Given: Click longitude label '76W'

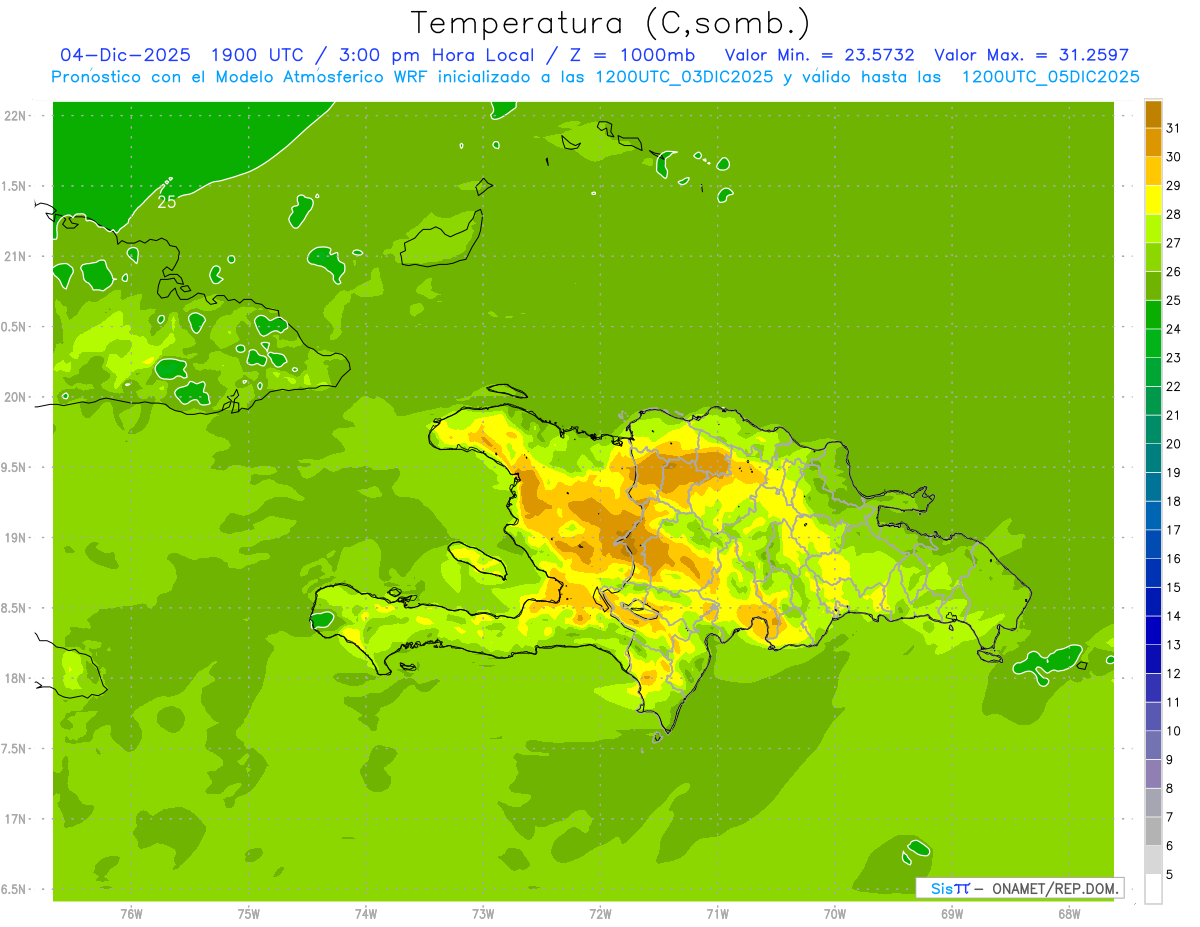Looking at the screenshot, I should (131, 914).
